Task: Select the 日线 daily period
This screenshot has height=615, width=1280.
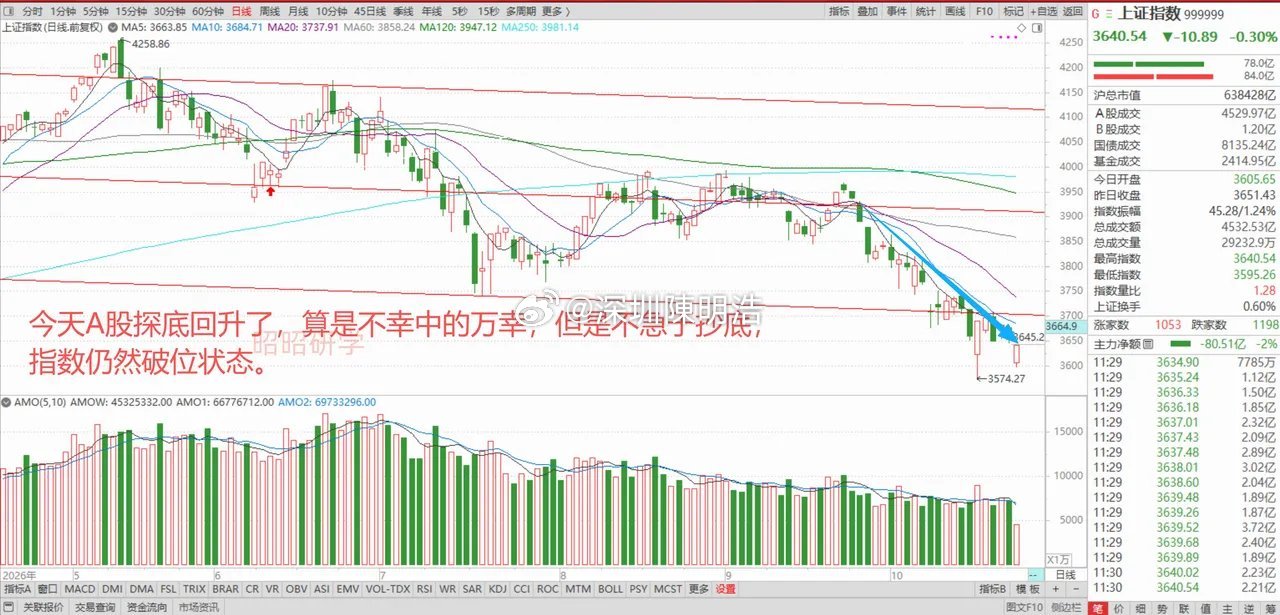Action: (x=242, y=11)
